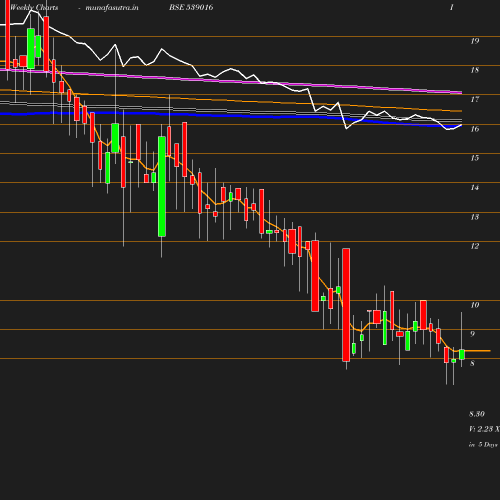Click the price axis label 19

coord(475,41)
